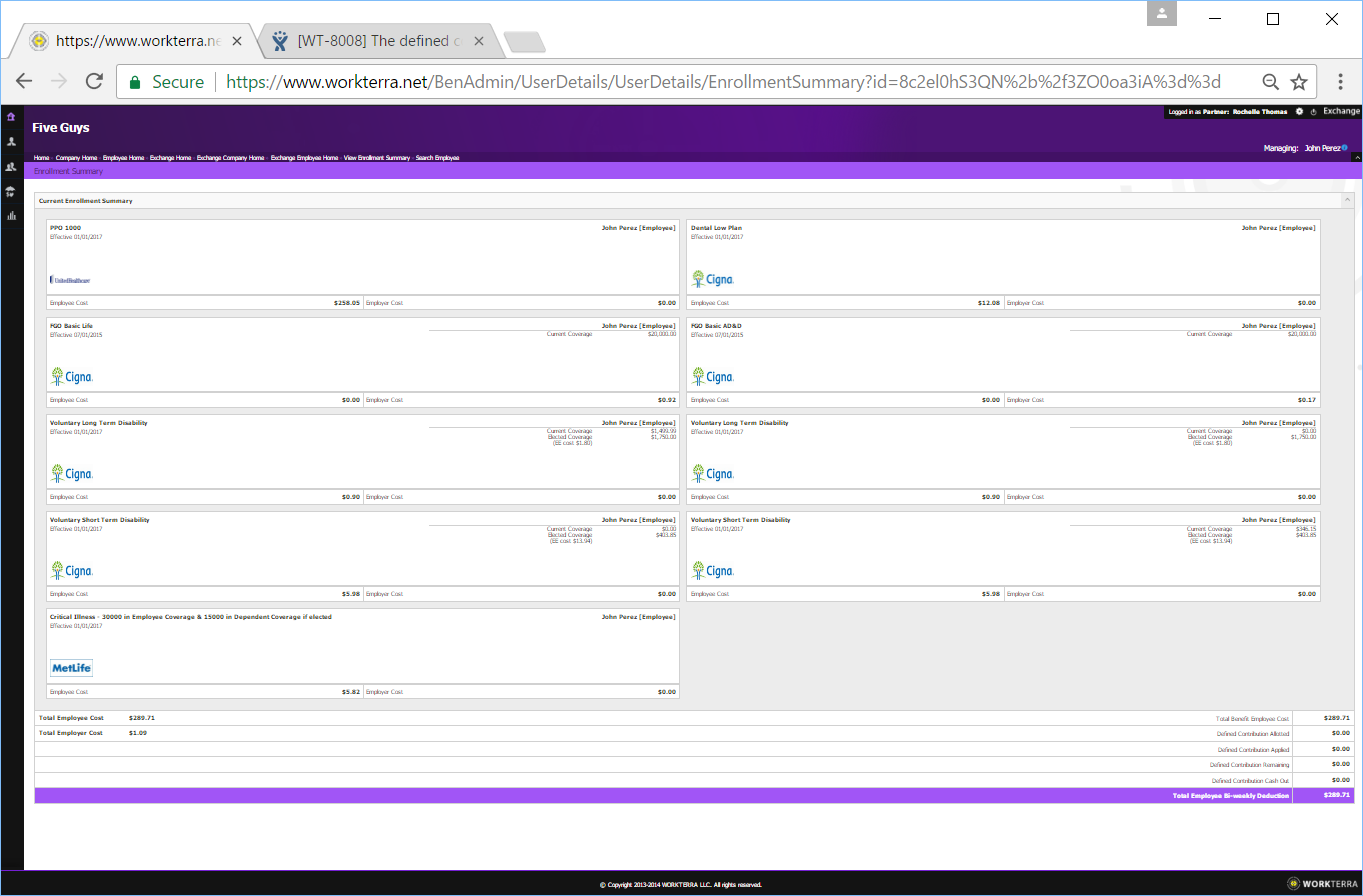Screen dimensions: 1363x896
Task: Open Exchange Home navigation link
Action: click(x=170, y=158)
